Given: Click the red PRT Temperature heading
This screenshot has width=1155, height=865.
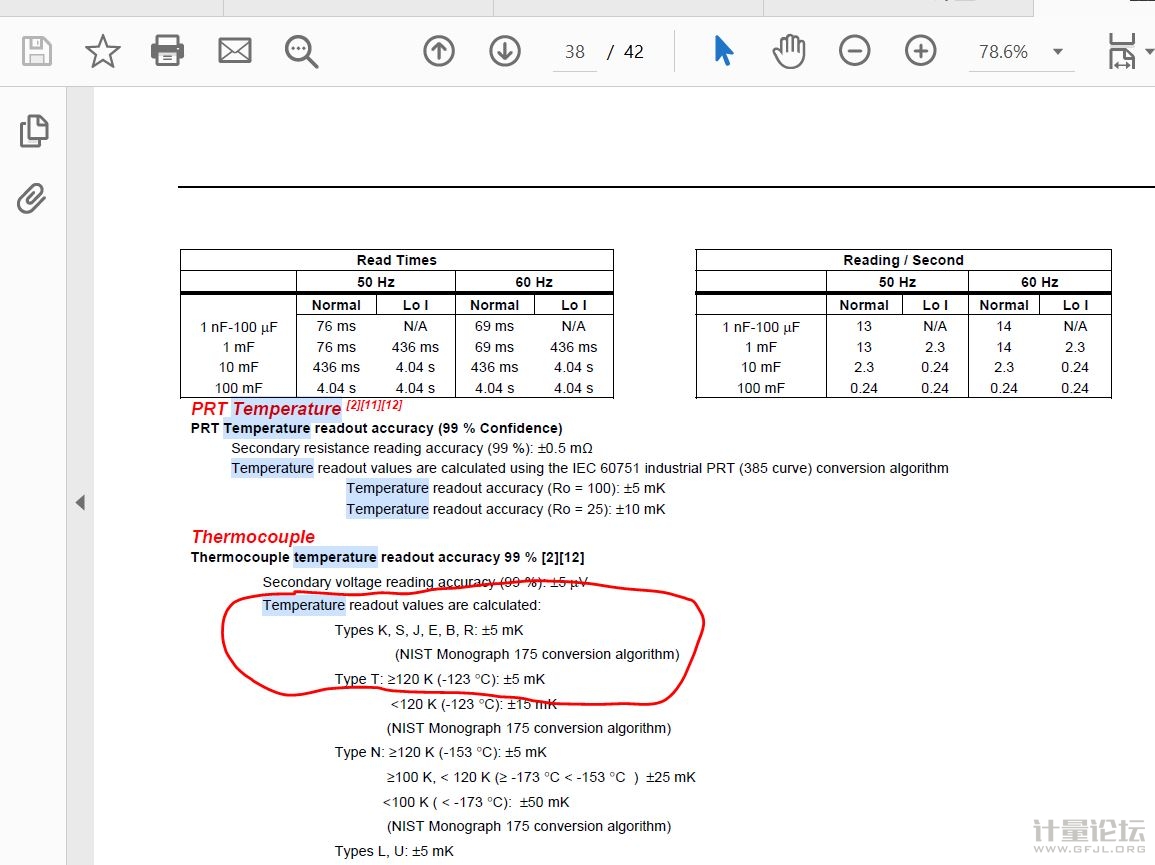Looking at the screenshot, I should pos(266,409).
